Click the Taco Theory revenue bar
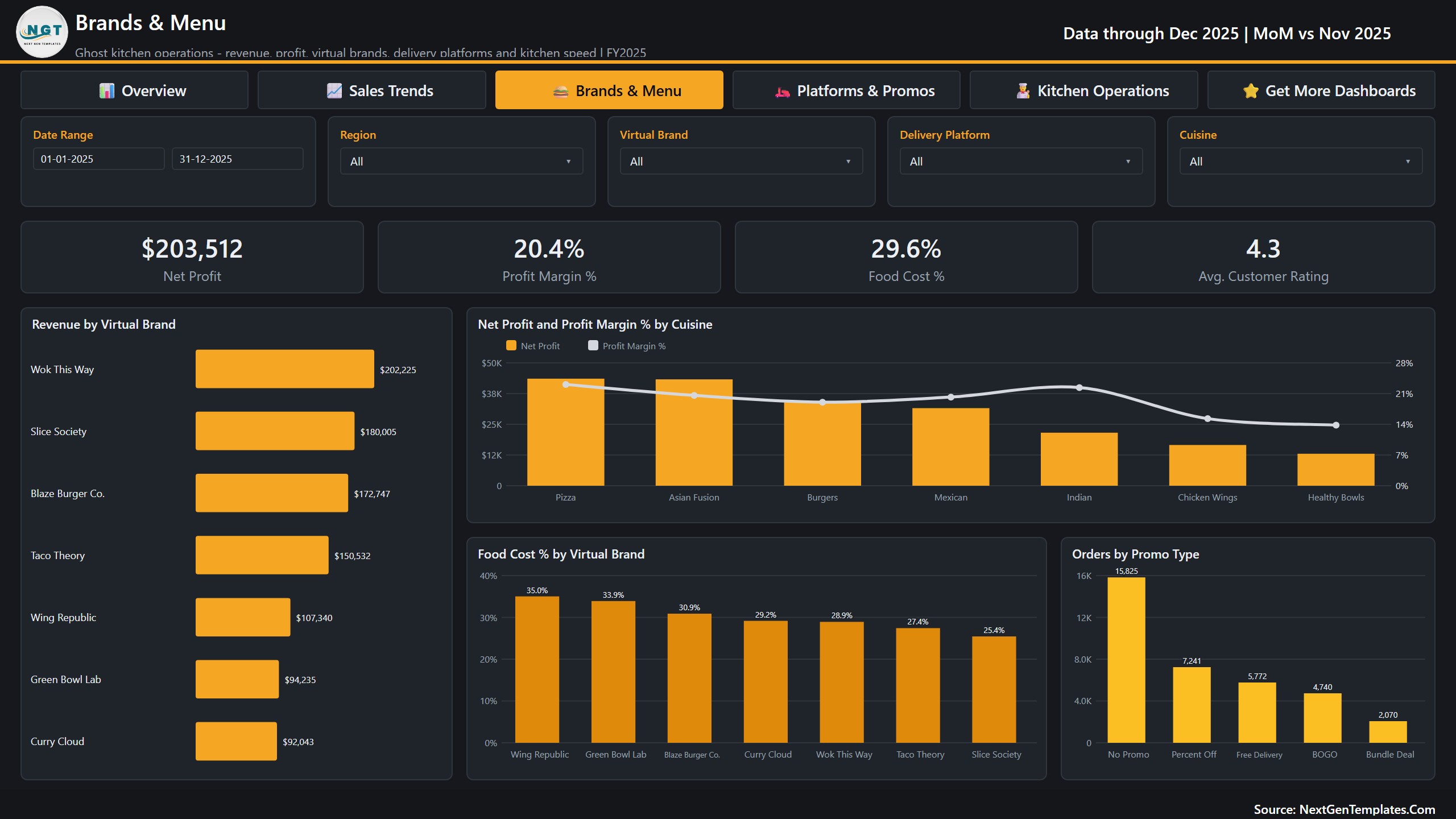This screenshot has width=1456, height=819. [262, 555]
